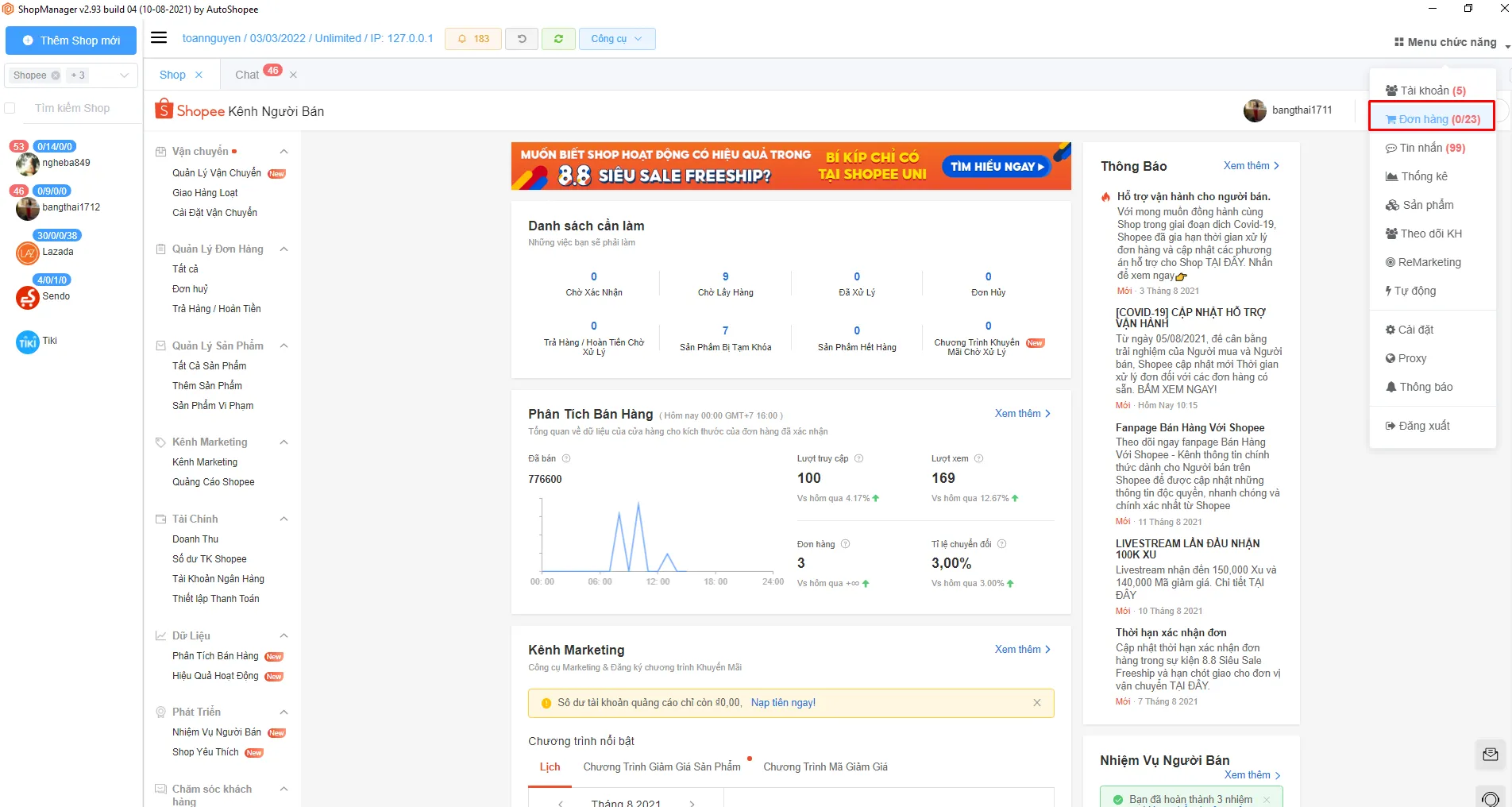Collapse the Quản Lý Đơn Hàng section
1512x807 pixels.
click(283, 249)
